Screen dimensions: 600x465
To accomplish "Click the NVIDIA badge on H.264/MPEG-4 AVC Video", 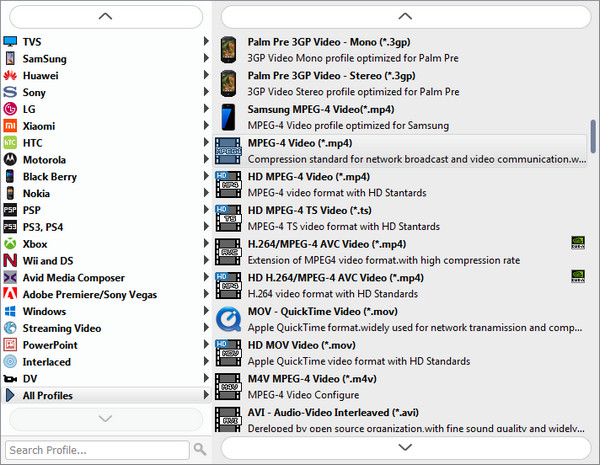I will [x=578, y=243].
